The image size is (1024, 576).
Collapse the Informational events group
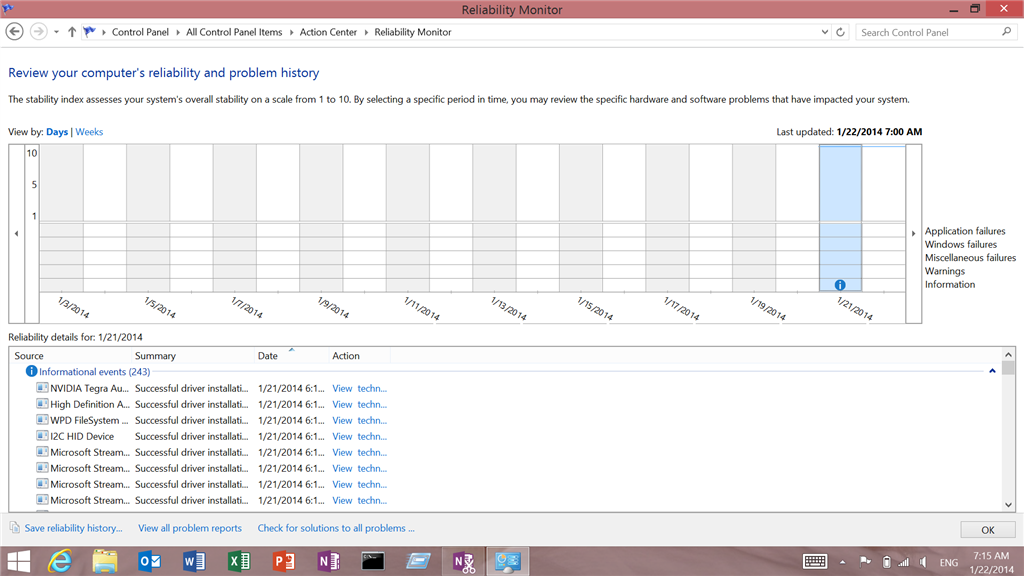point(992,371)
